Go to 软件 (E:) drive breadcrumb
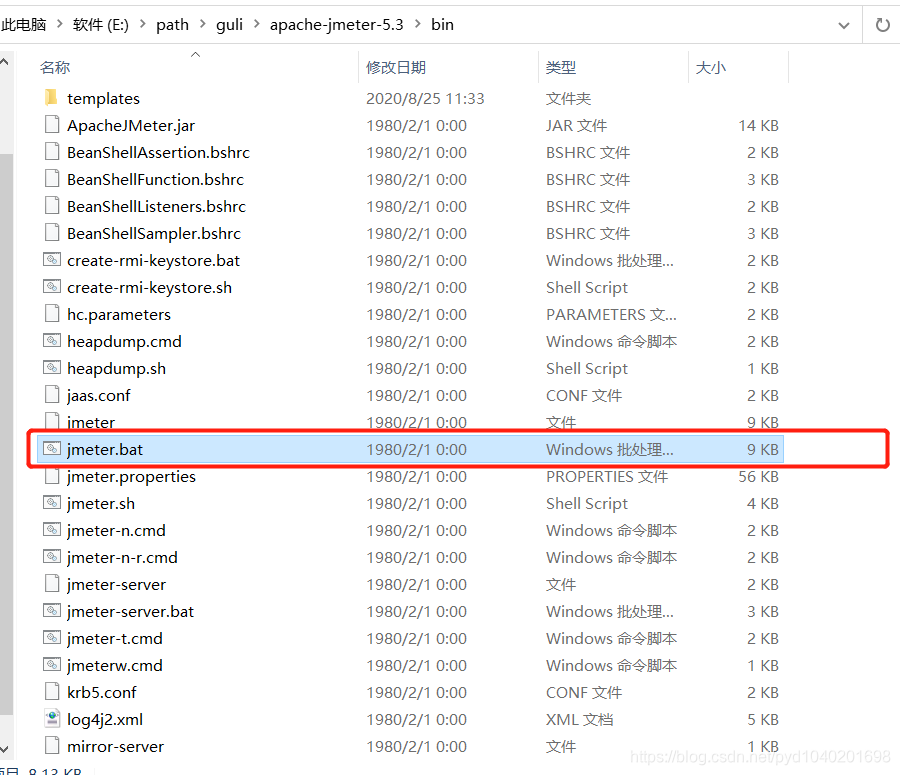900x775 pixels. tap(100, 25)
